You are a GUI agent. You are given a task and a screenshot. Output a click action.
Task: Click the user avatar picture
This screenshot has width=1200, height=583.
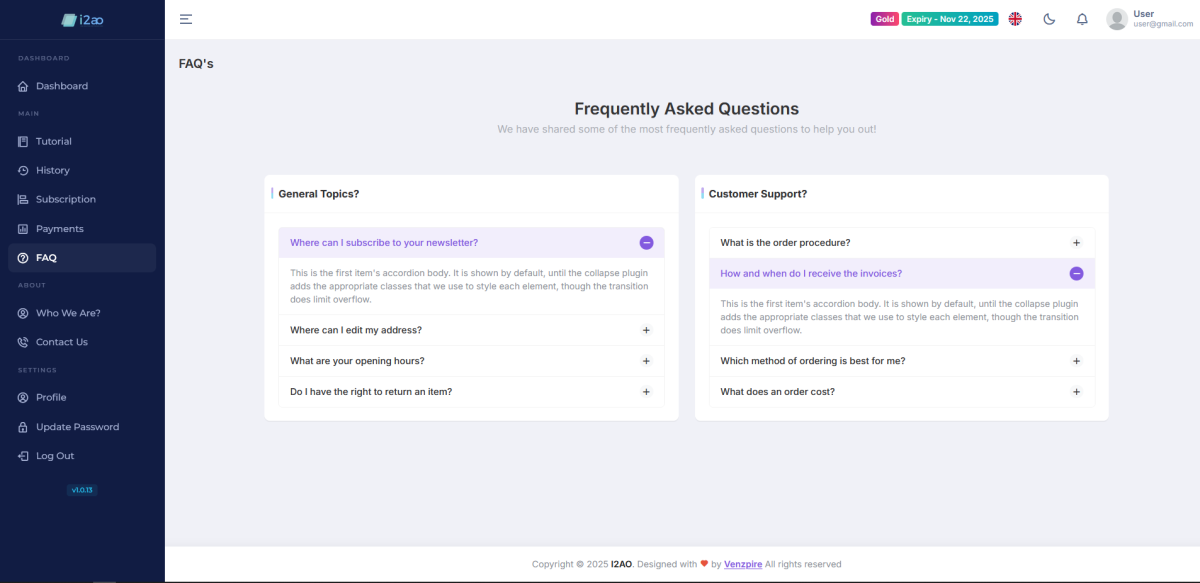(1117, 19)
